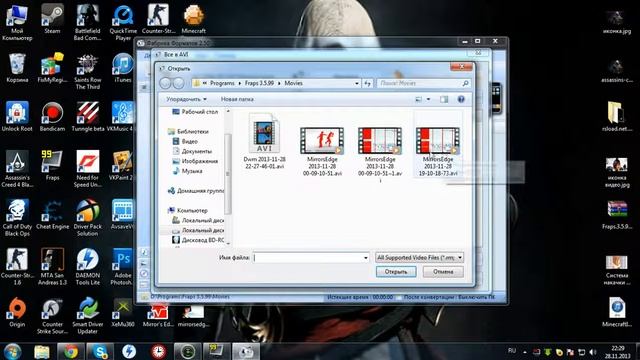This screenshot has height=360, width=640.
Task: Select Рабочий стол in the navigation pane
Action: pyautogui.click(x=195, y=112)
